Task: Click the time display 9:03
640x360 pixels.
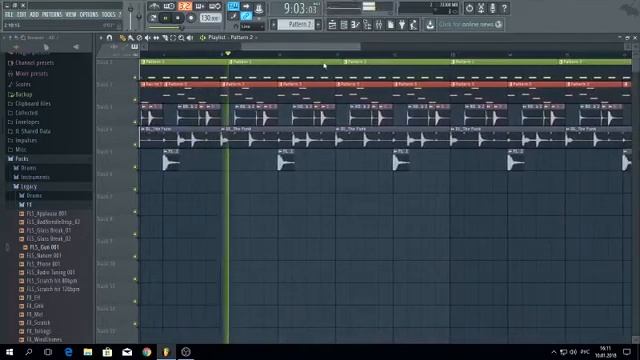Action: [x=300, y=8]
